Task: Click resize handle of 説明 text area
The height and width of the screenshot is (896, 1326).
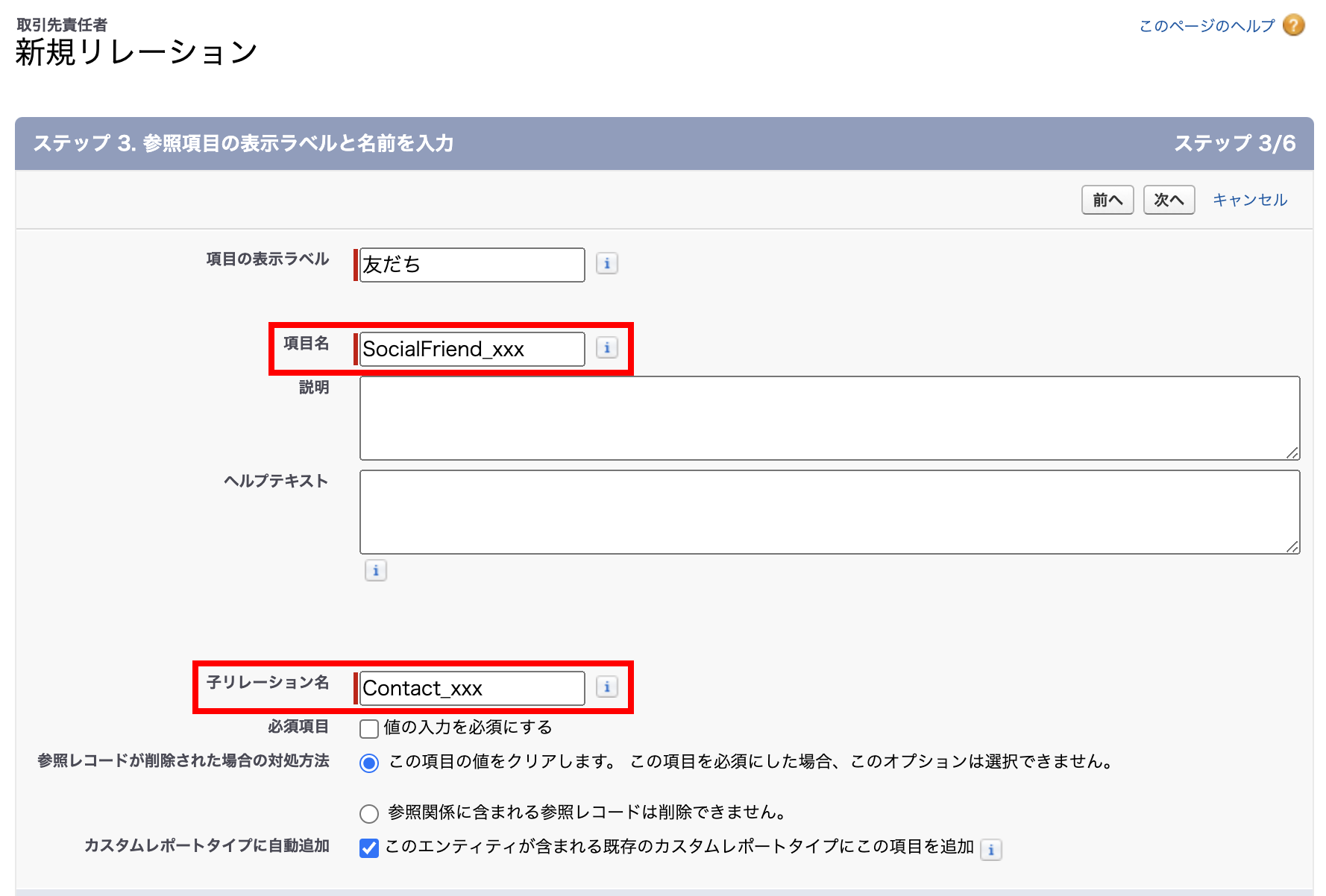Action: (1292, 452)
